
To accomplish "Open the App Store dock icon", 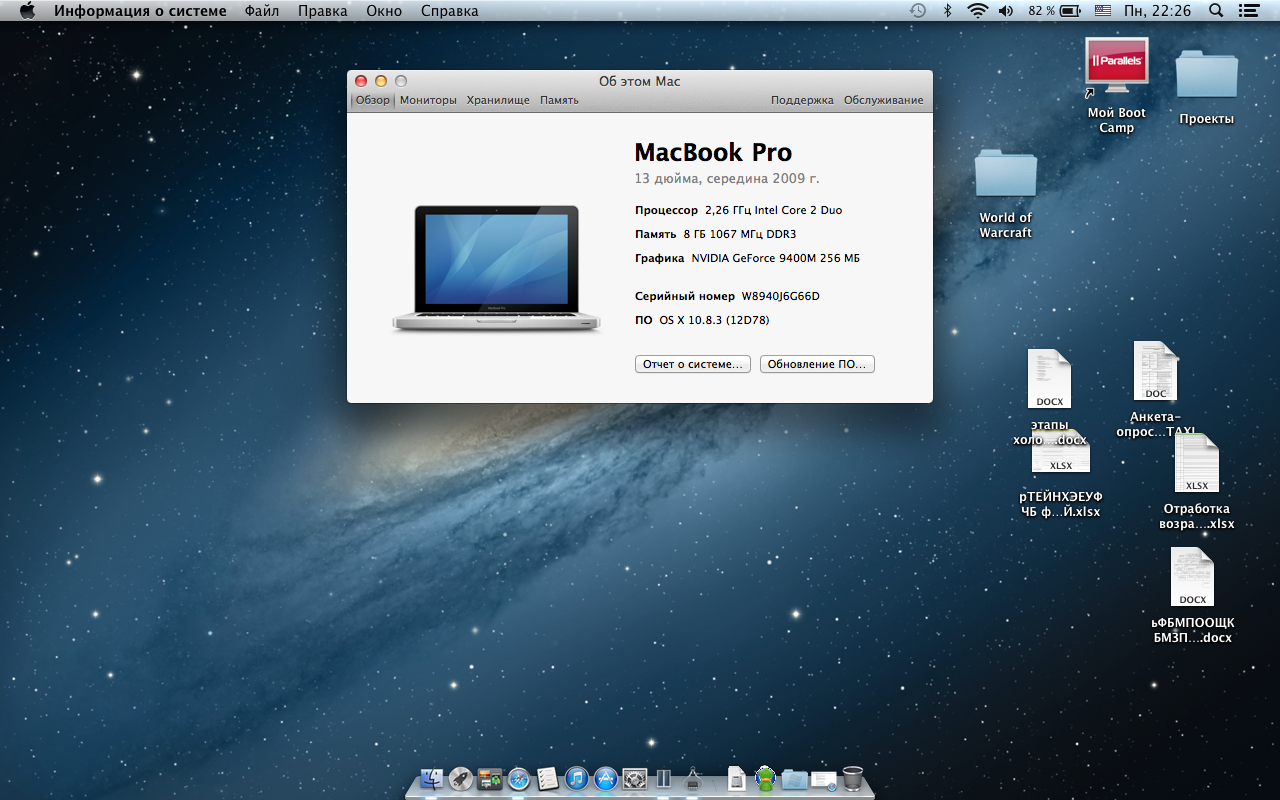I will coord(605,779).
